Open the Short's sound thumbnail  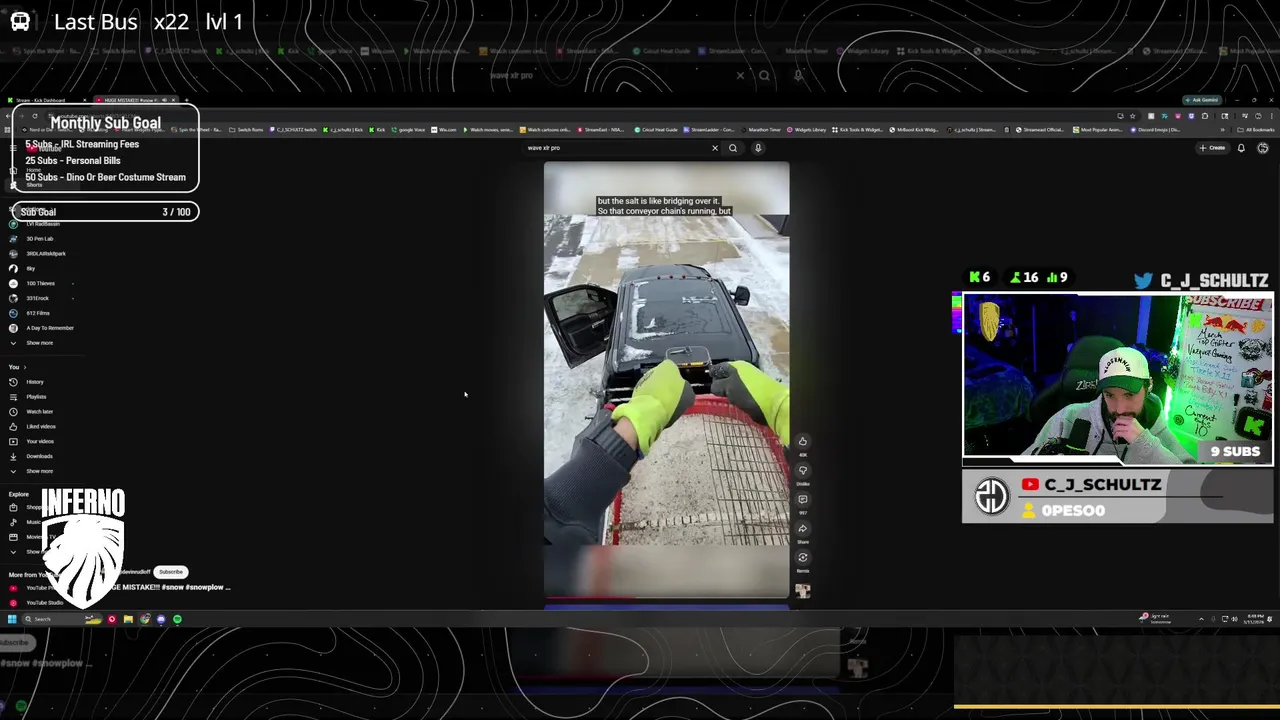pyautogui.click(x=802, y=591)
